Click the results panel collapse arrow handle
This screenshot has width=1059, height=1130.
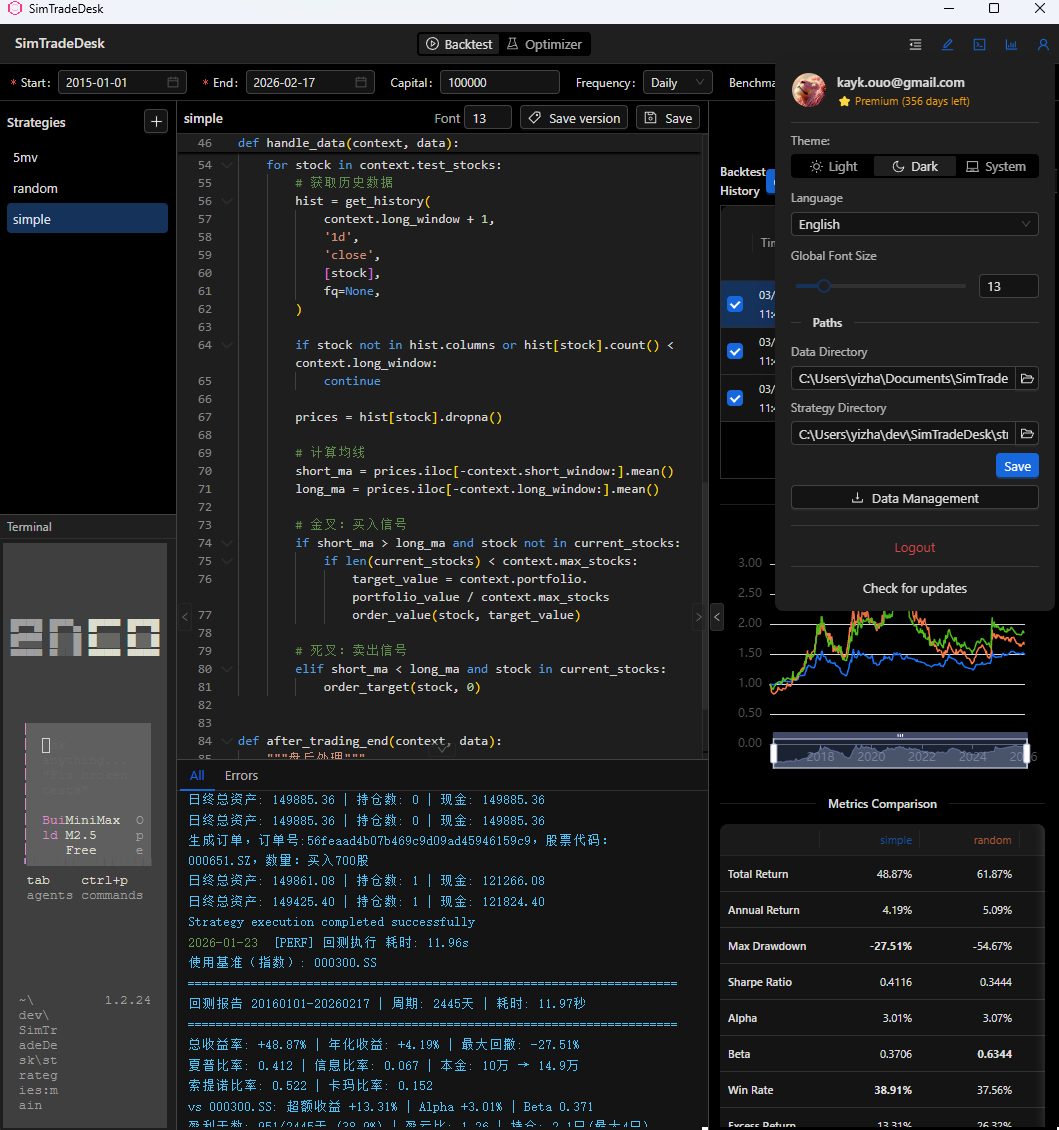[717, 617]
